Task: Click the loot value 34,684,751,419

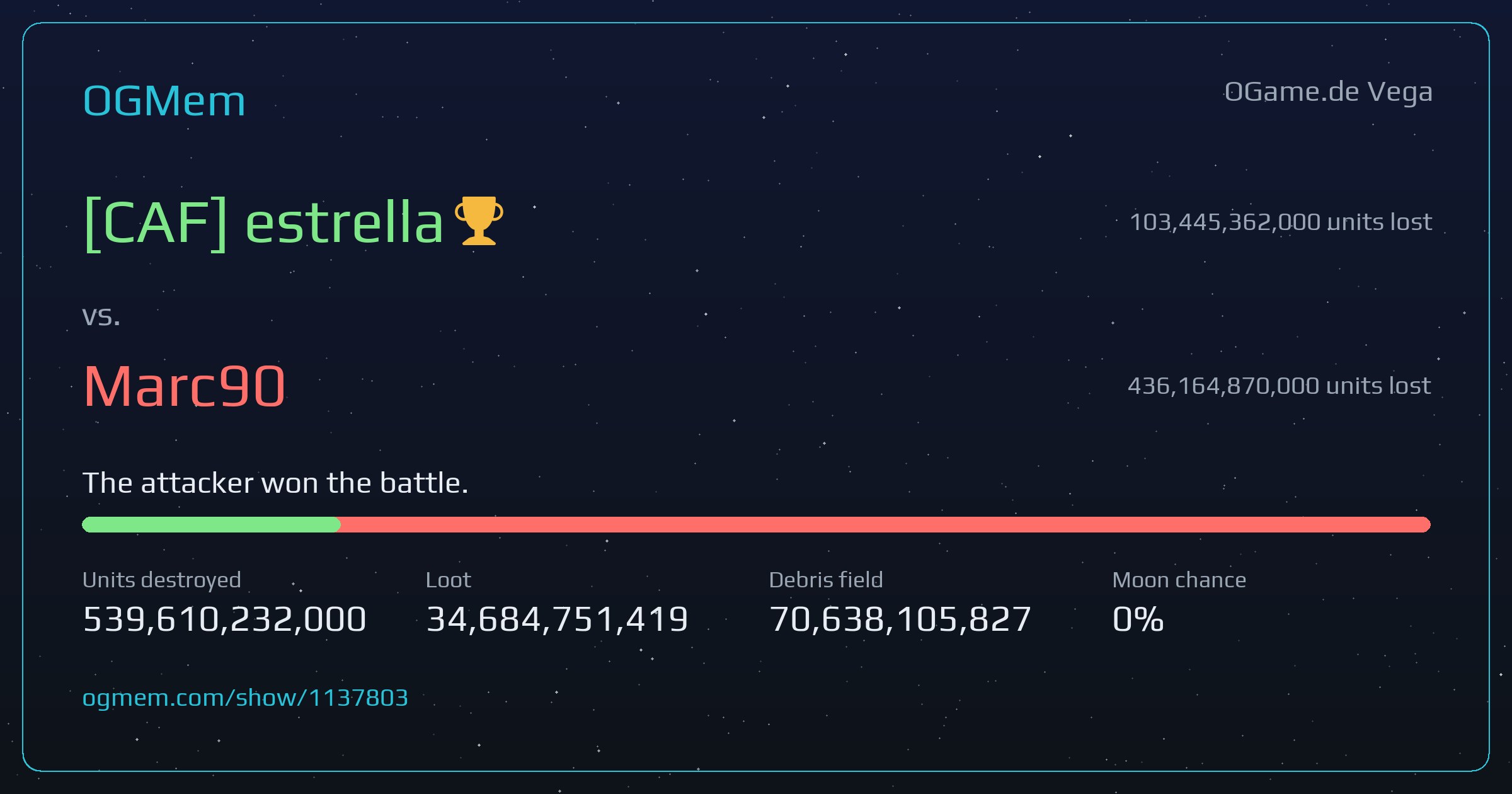Action: click(x=558, y=619)
